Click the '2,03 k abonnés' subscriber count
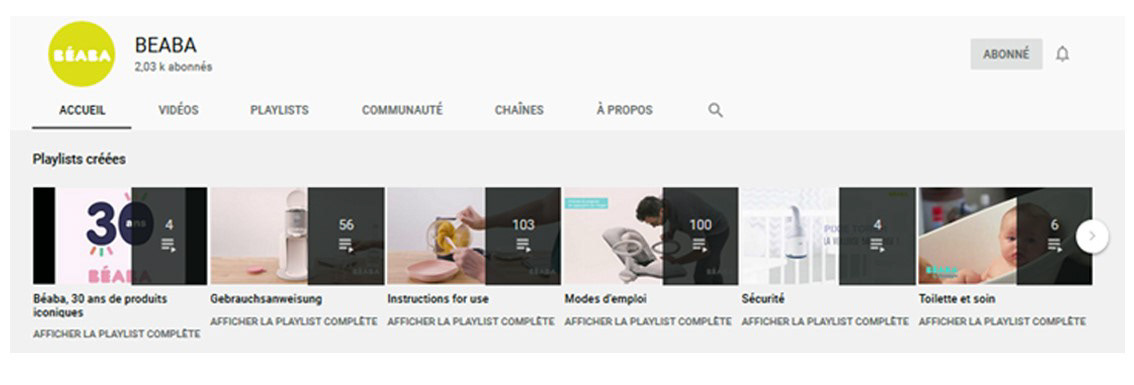The image size is (1134, 385). 173,67
